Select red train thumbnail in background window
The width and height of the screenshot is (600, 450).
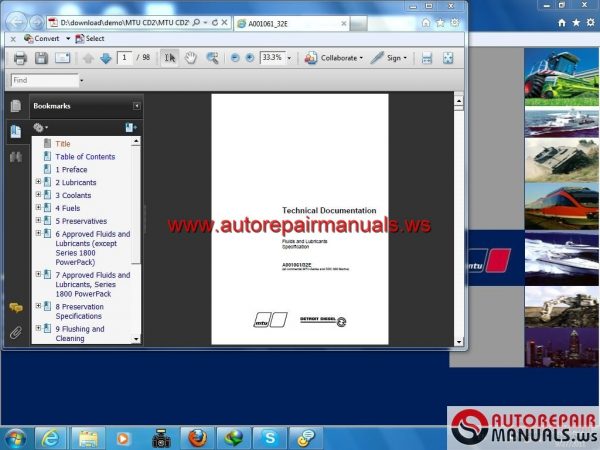click(561, 207)
